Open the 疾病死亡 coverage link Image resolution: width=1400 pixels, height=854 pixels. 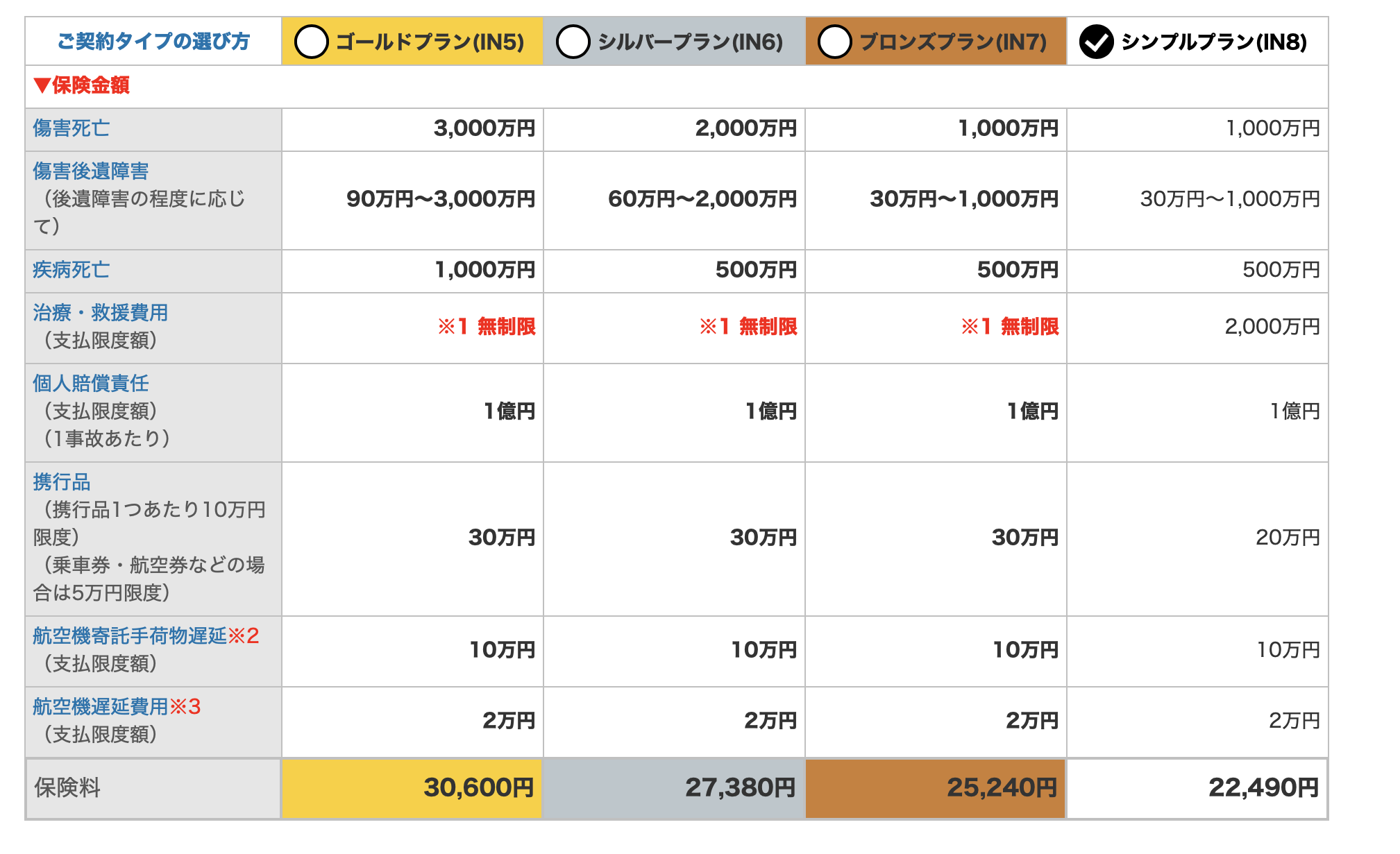(71, 270)
